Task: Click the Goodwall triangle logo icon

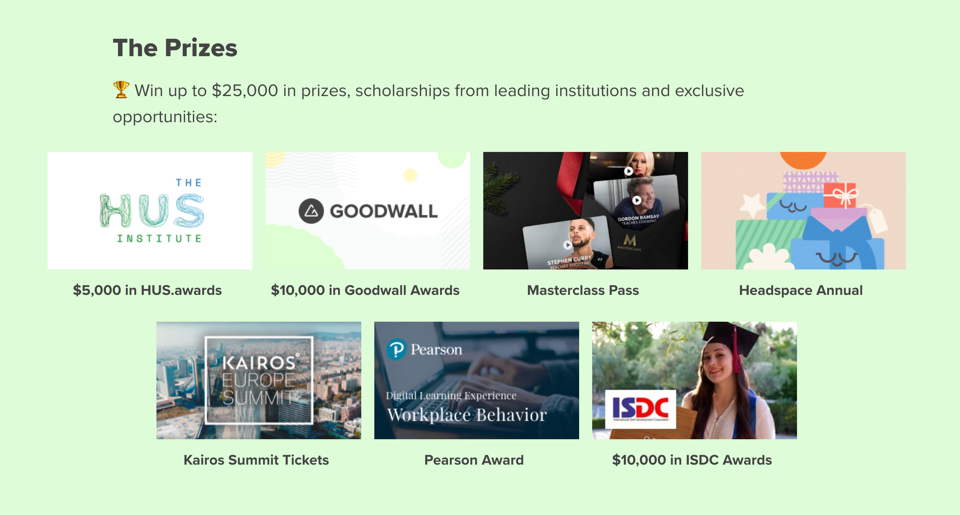Action: click(x=311, y=211)
